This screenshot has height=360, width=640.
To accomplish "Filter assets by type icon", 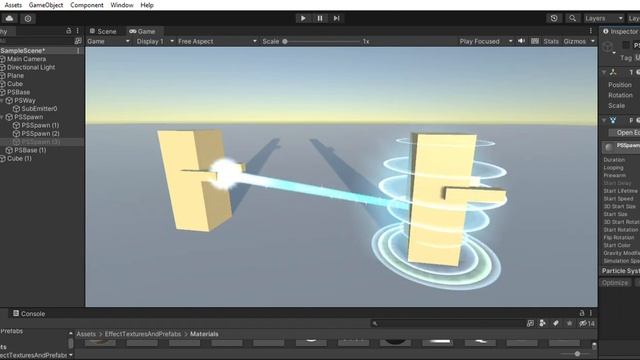I will (x=542, y=324).
